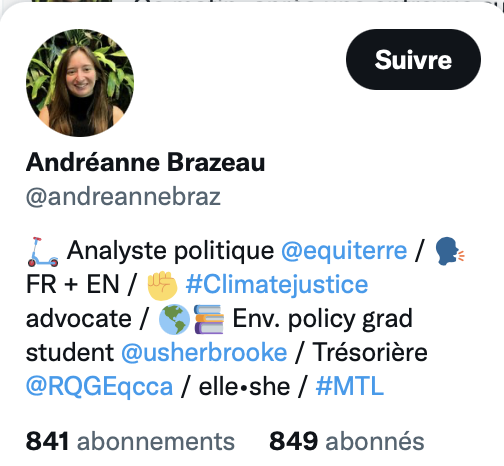View the 849 abonnés list
Viewport: 504px width, 466px height.
coord(347,442)
